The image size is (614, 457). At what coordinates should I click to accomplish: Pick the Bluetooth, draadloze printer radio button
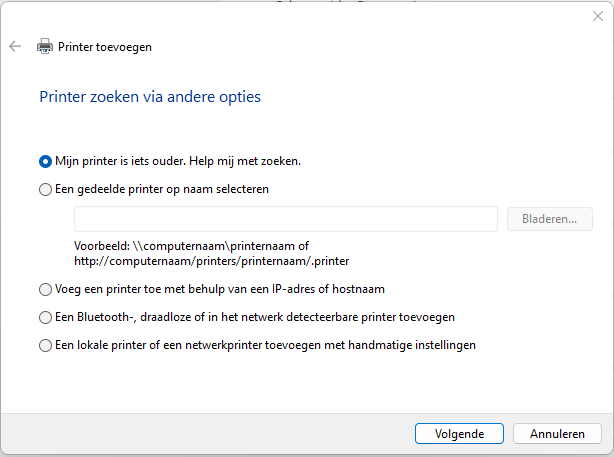45,317
